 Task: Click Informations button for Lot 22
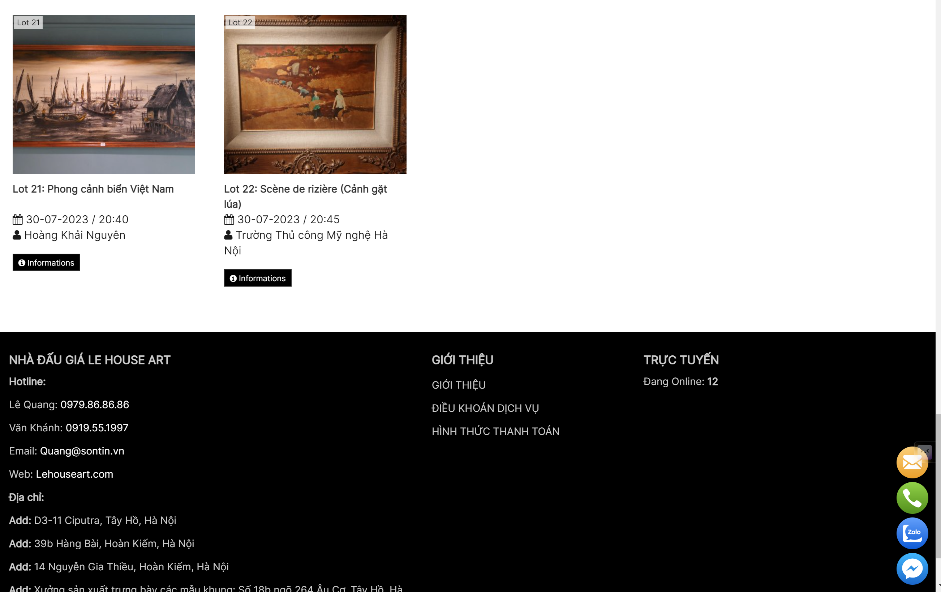[257, 278]
